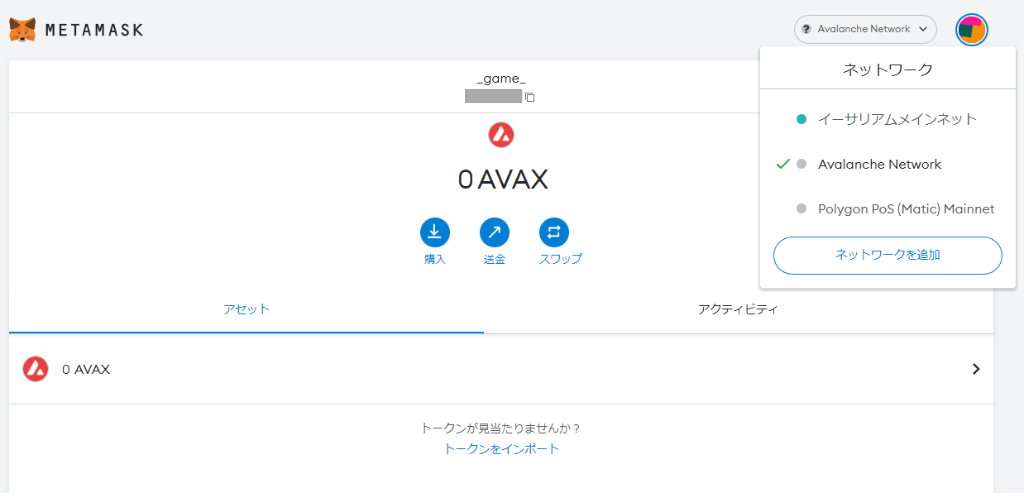Expand the 0 AVAX asset chevron
Viewport: 1024px width, 499px height.
[976, 369]
